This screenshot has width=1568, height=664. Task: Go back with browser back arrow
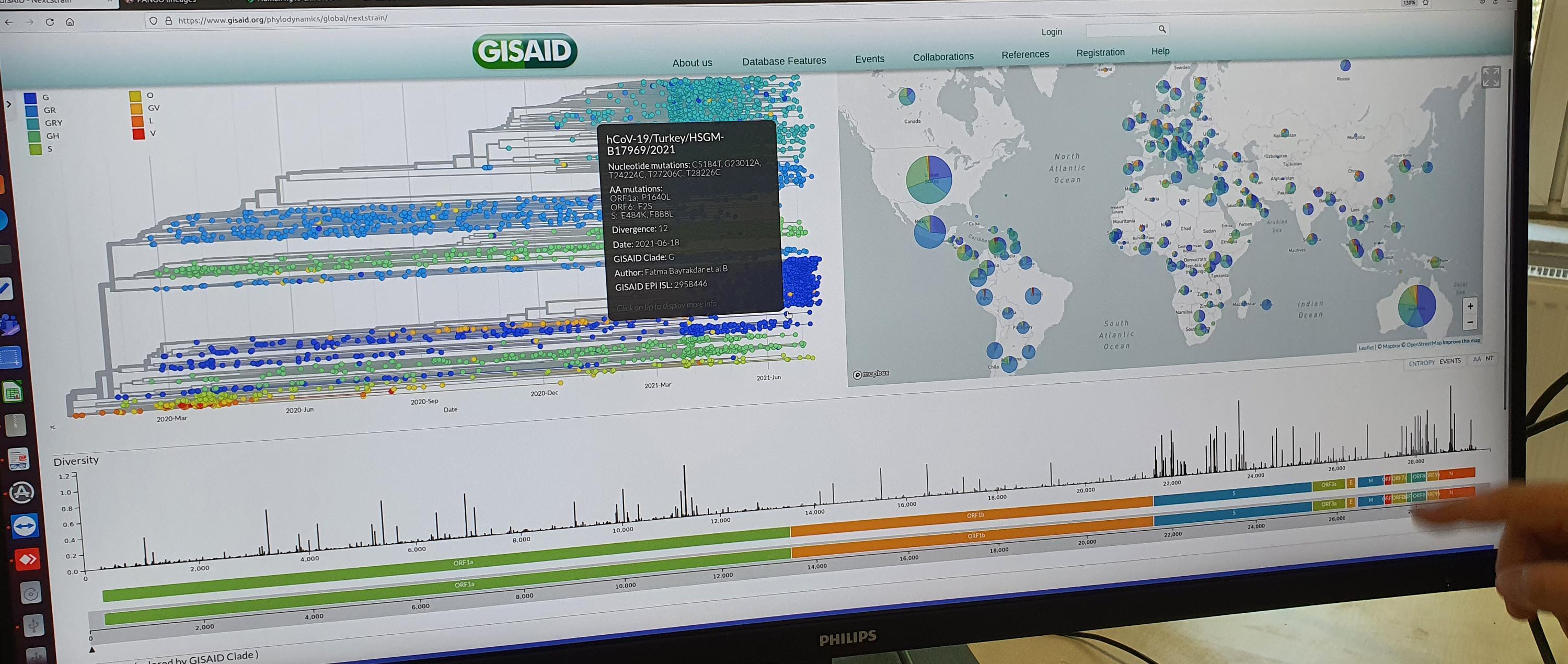(x=8, y=22)
